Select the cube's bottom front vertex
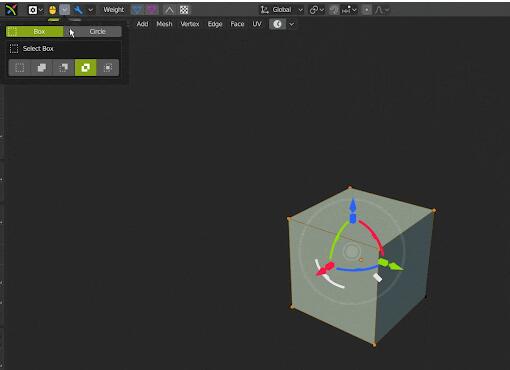The width and height of the screenshot is (510, 370). click(374, 345)
